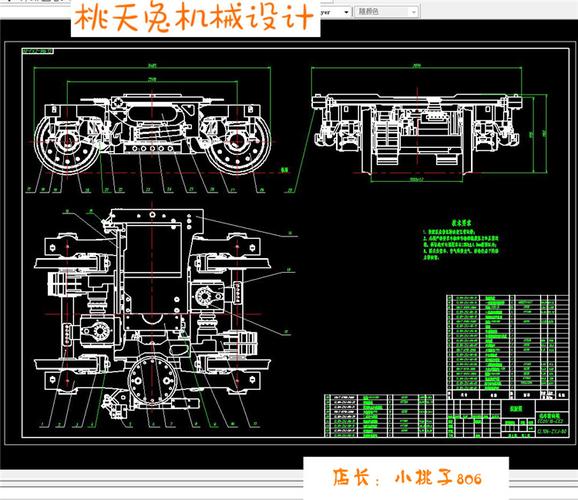This screenshot has width=578, height=500.
Task: Expand the arrow on the 随颜色 combo box
Action: click(414, 12)
